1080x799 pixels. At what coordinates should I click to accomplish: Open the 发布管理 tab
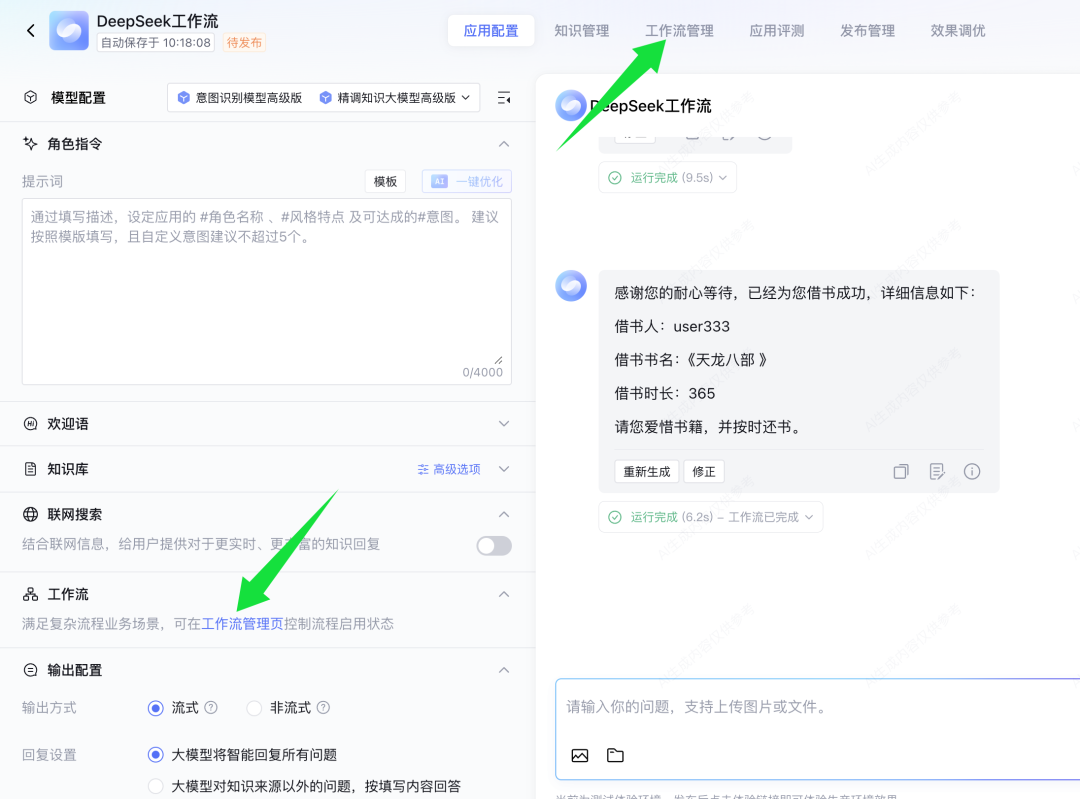coord(868,31)
